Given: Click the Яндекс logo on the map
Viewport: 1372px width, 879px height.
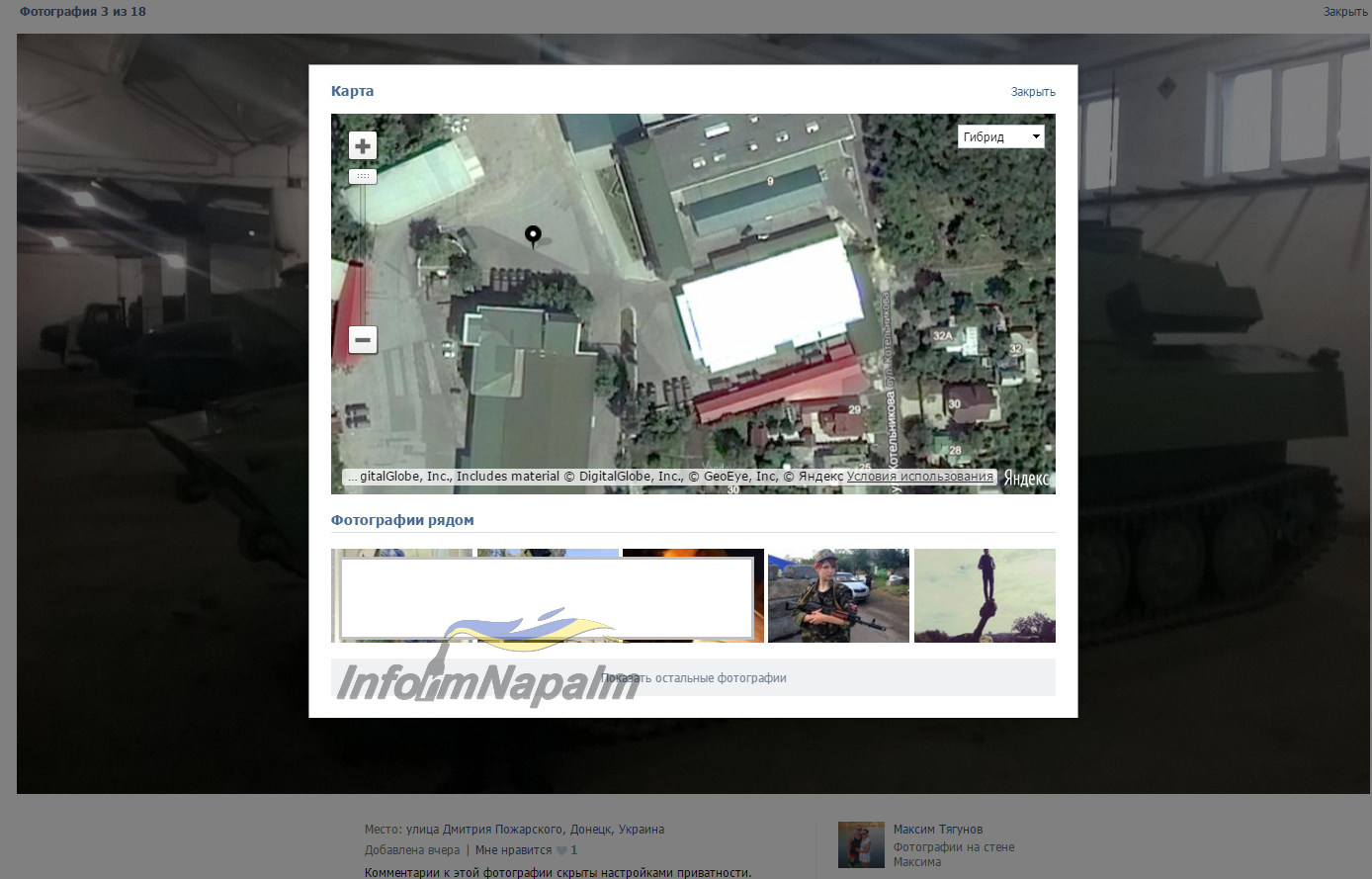Looking at the screenshot, I should [1026, 478].
